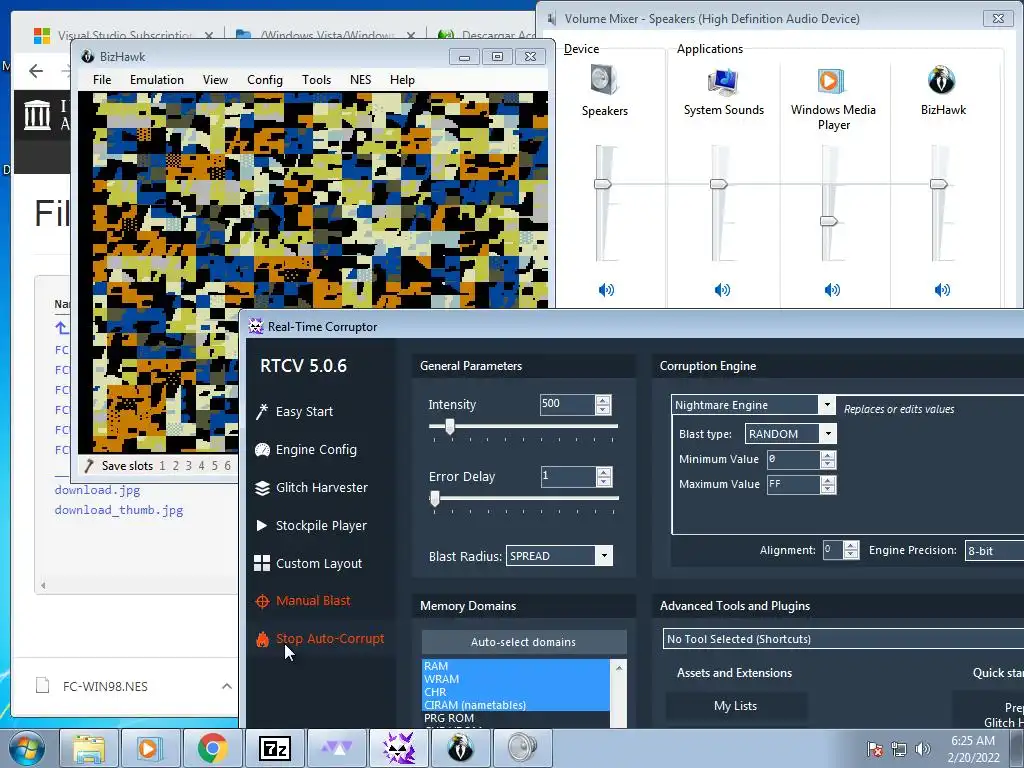Screen dimensions: 1024x768
Task: Increase Alignment with the up stepper arrow
Action: click(x=851, y=545)
